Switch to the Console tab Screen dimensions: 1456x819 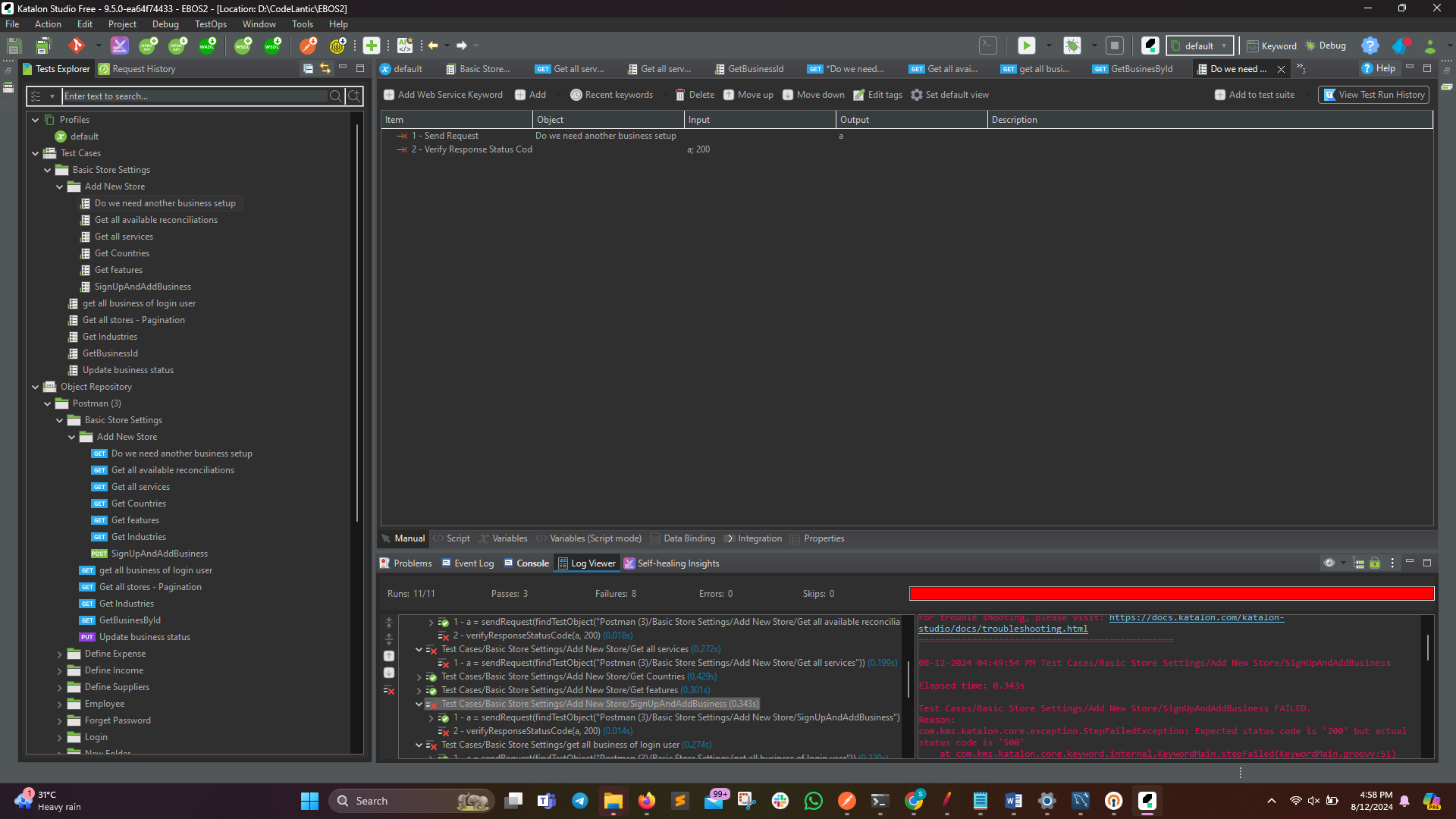[526, 563]
